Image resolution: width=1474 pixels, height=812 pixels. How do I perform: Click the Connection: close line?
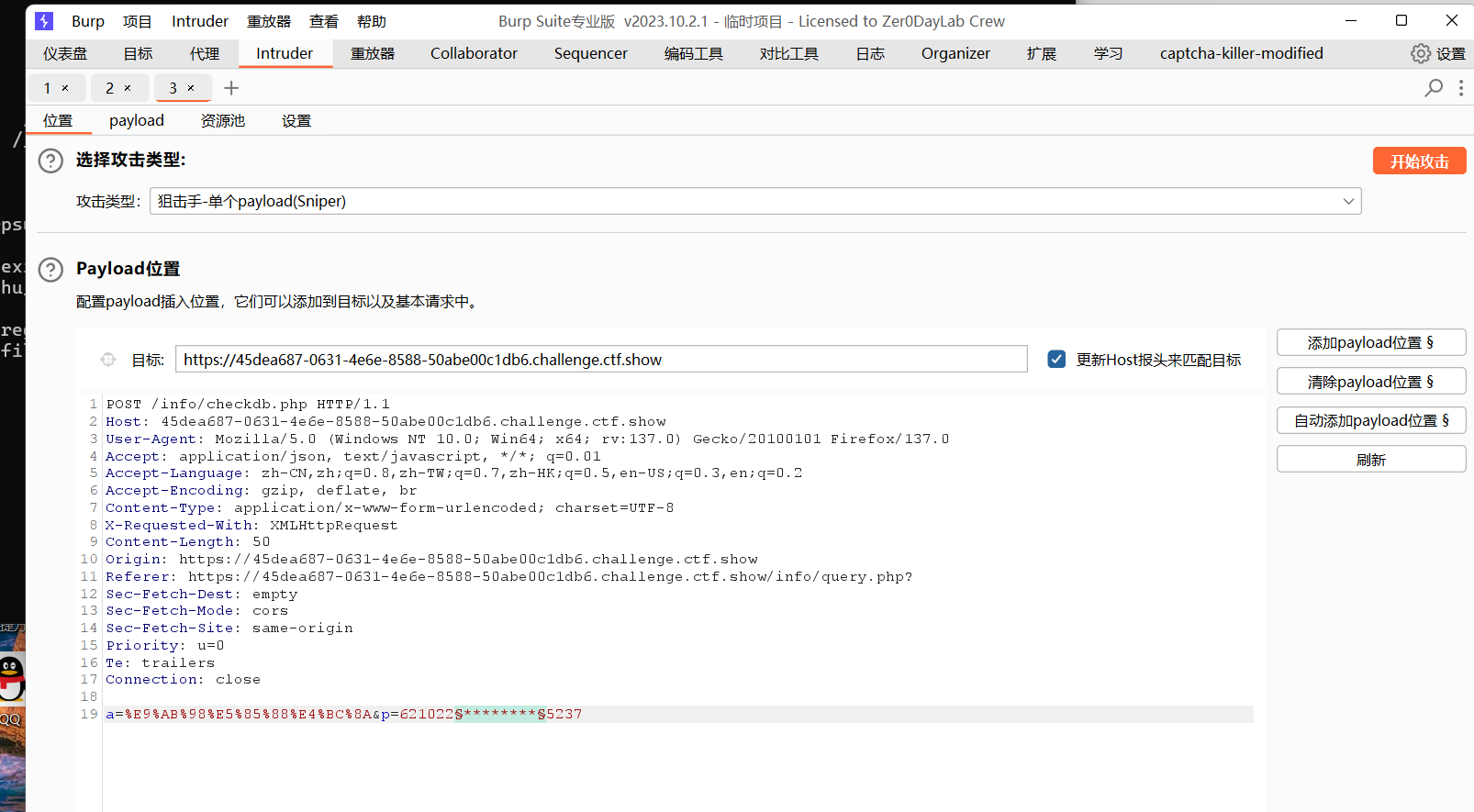pos(184,680)
